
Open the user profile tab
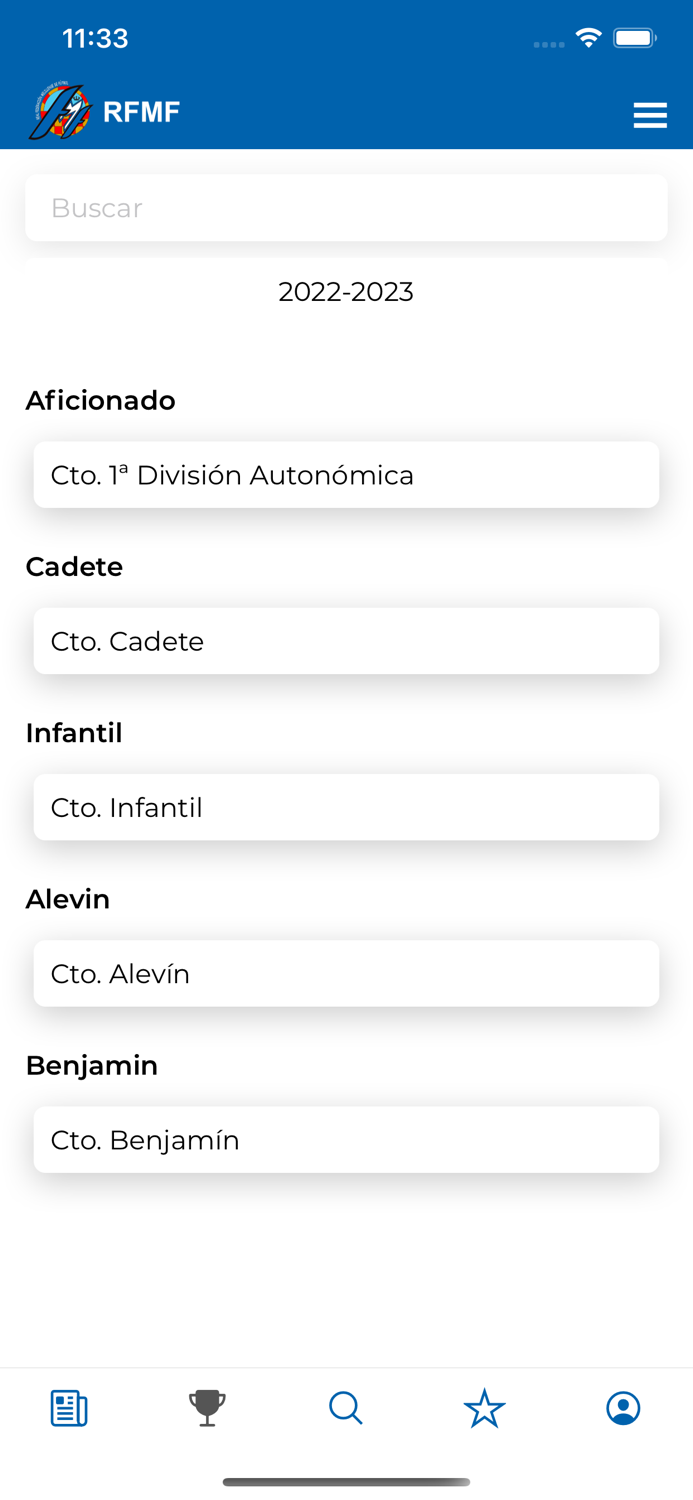pyautogui.click(x=623, y=1408)
